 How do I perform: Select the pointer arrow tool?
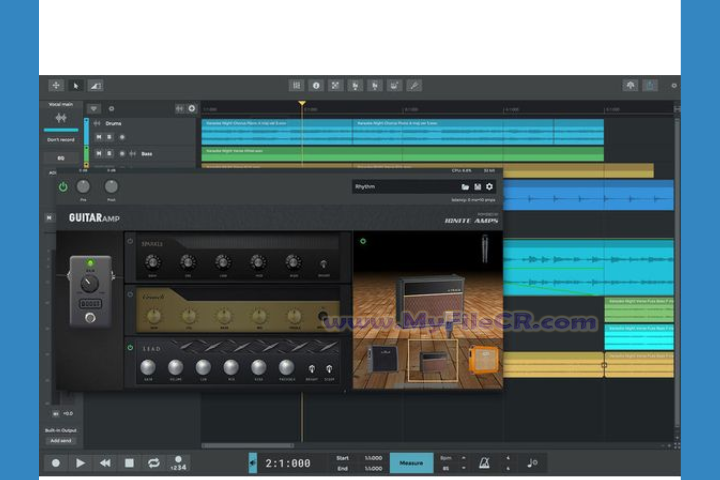(75, 85)
